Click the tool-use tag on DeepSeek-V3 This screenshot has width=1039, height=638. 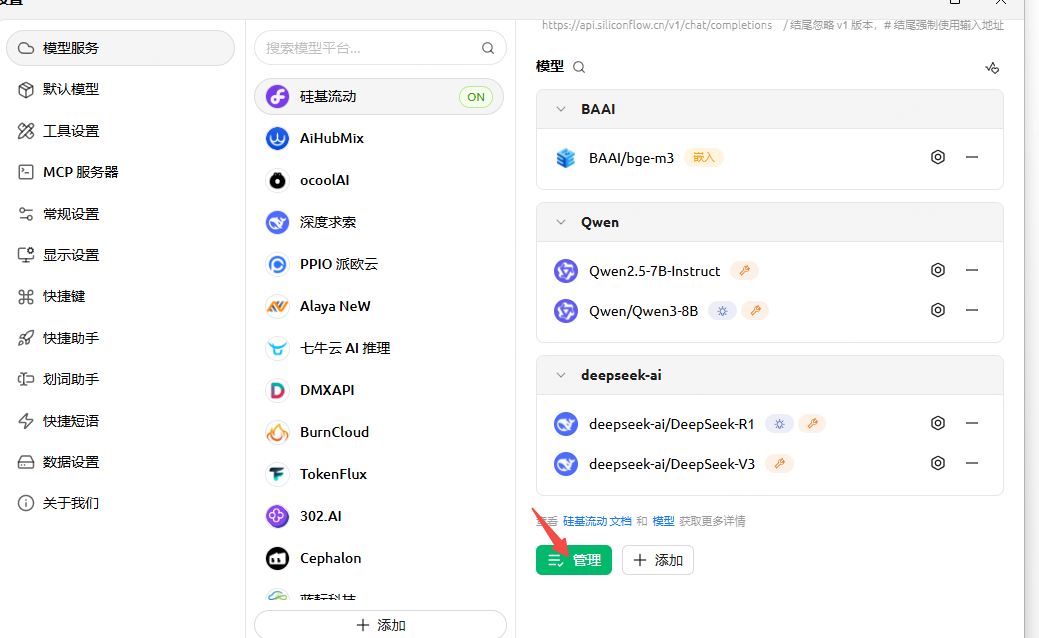pyautogui.click(x=779, y=464)
